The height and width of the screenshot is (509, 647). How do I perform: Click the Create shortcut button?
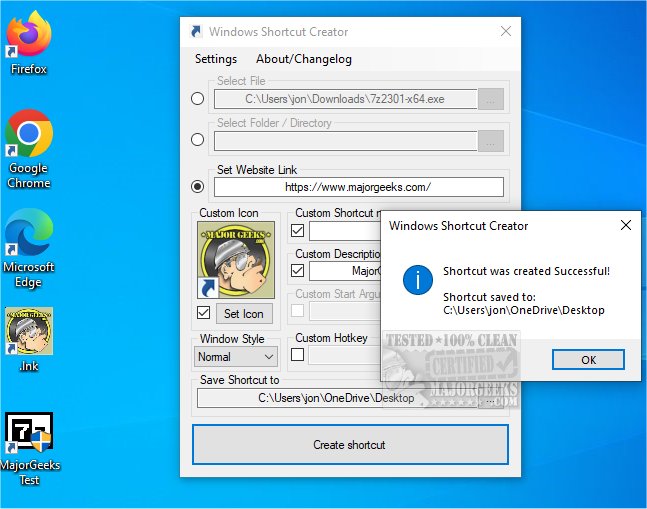350,445
